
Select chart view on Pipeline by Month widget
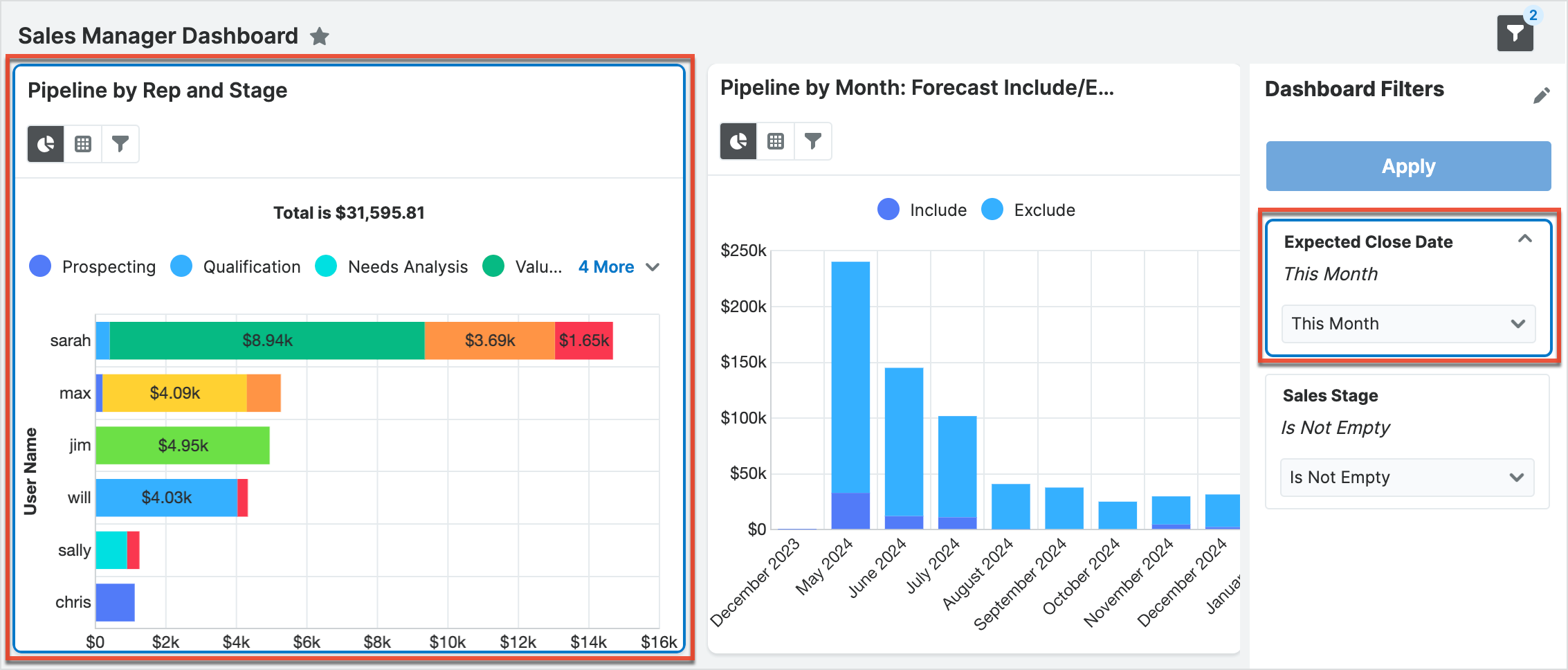click(738, 141)
